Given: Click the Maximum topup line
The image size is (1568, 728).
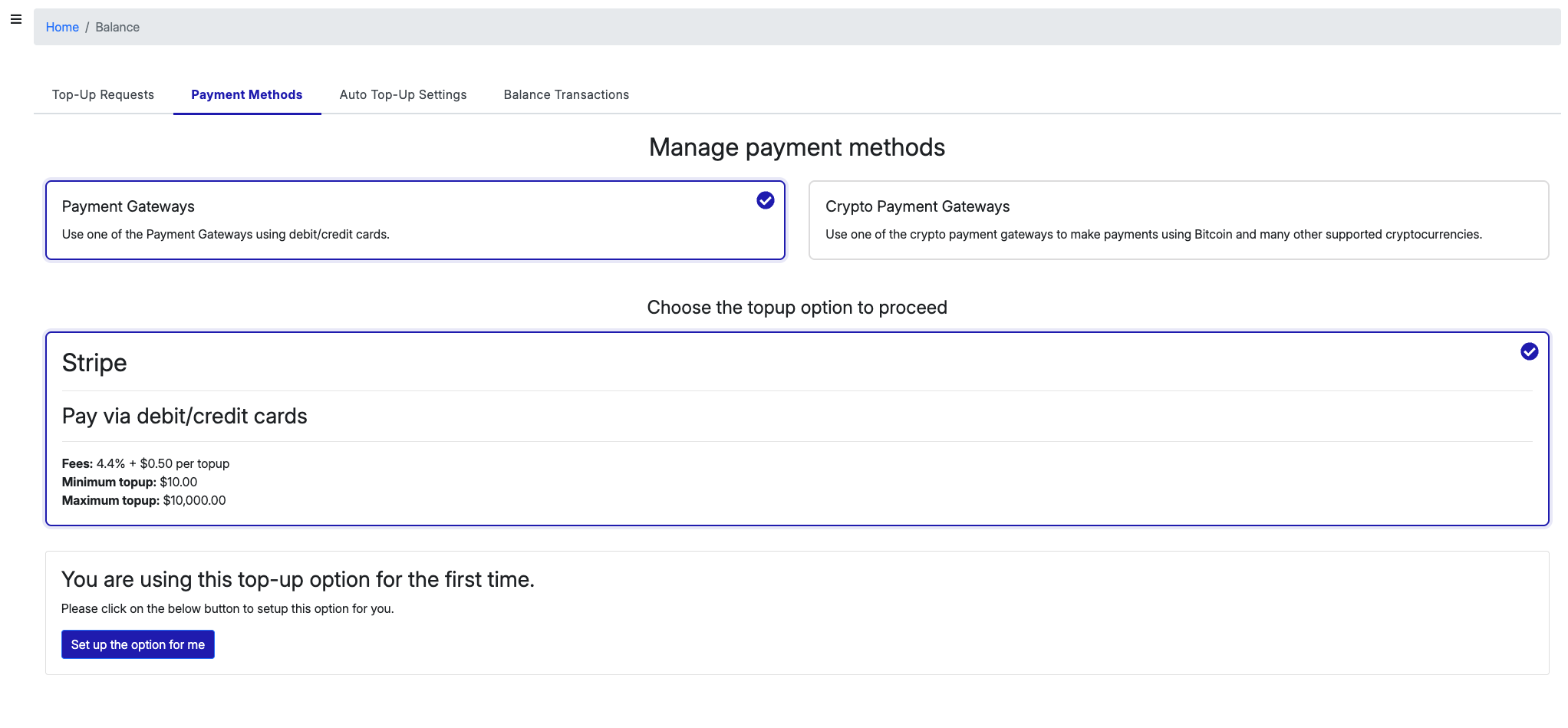Looking at the screenshot, I should pyautogui.click(x=143, y=500).
